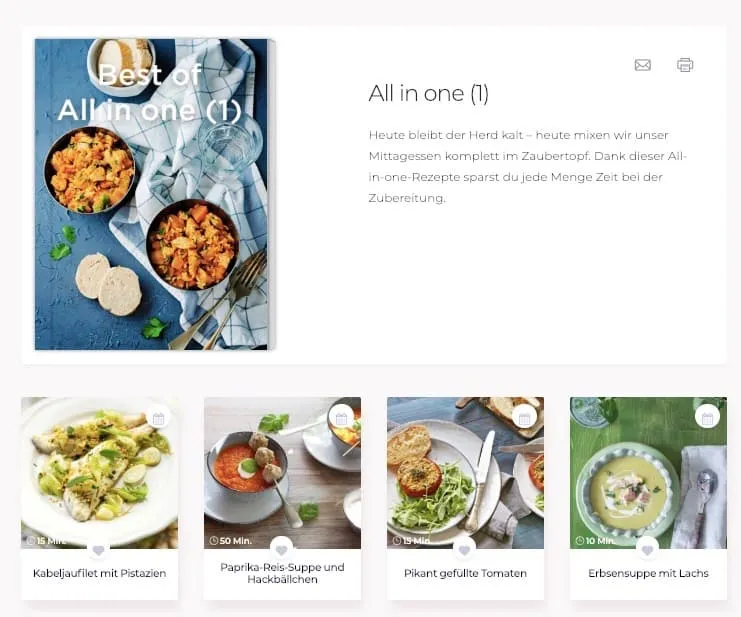Viewport: 741px width, 617px height.
Task: Open Paprika-Reis-Suppe und Hackbällchen title link
Action: point(282,573)
